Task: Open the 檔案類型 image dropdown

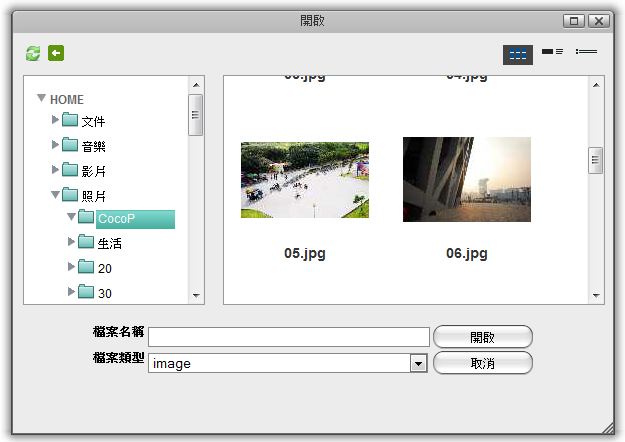Action: pyautogui.click(x=419, y=364)
